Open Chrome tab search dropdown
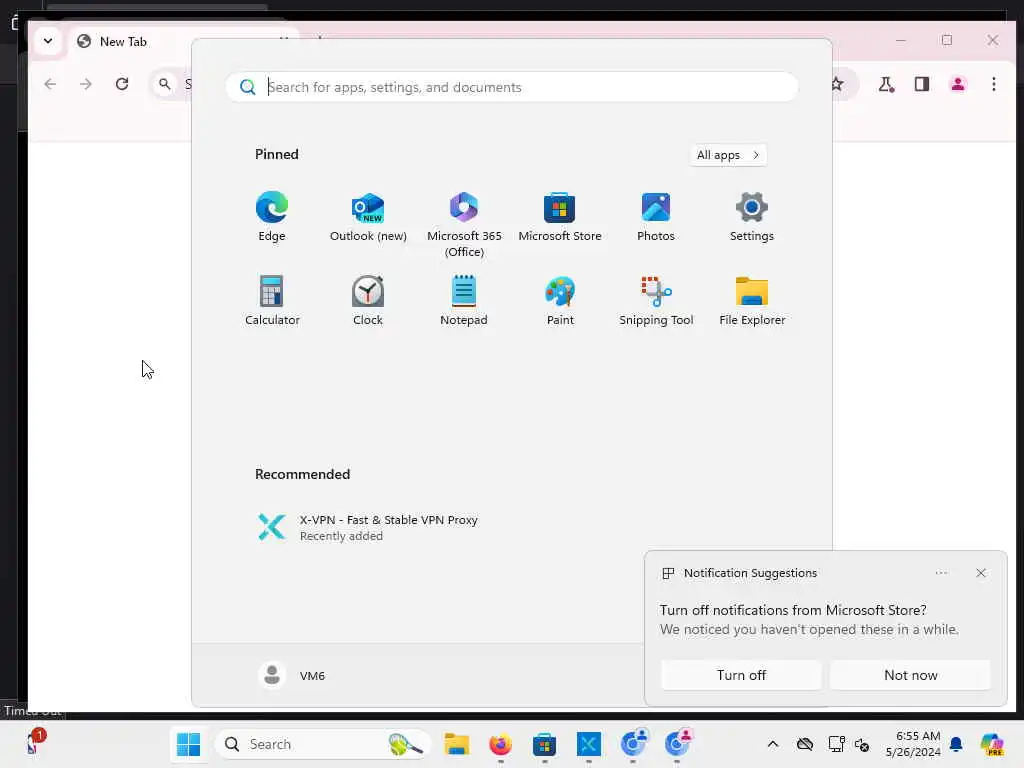Viewport: 1024px width, 768px height. pos(48,41)
